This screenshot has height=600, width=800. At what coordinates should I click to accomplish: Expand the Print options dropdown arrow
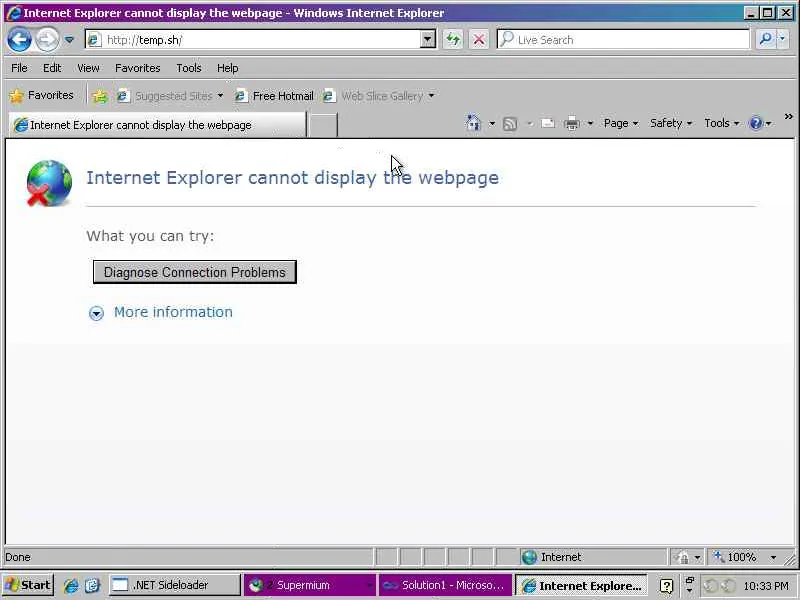(x=590, y=123)
